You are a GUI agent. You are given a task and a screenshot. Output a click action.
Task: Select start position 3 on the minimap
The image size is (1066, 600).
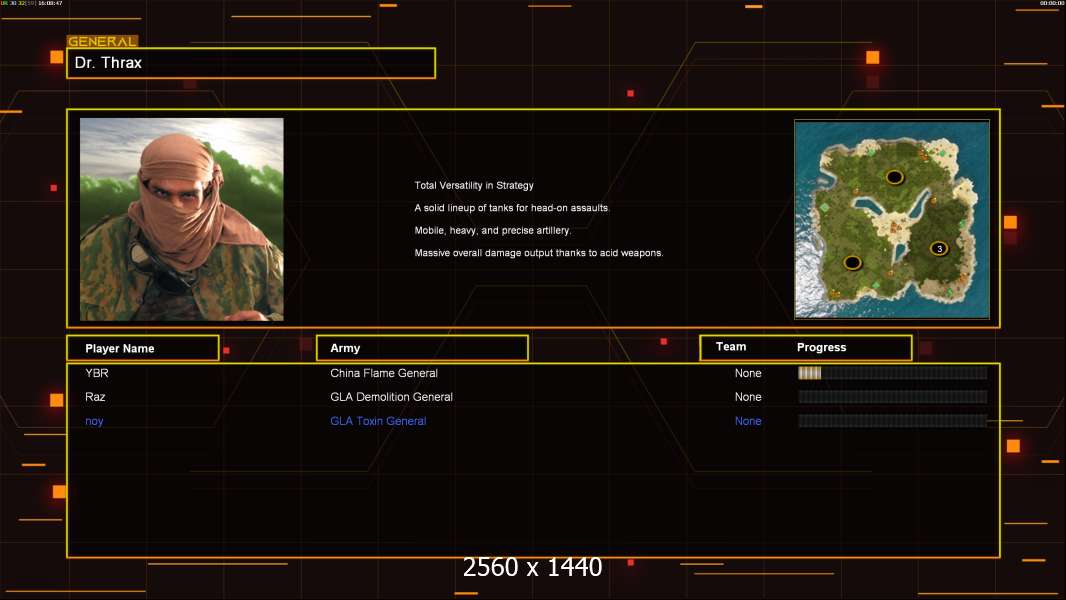click(939, 249)
